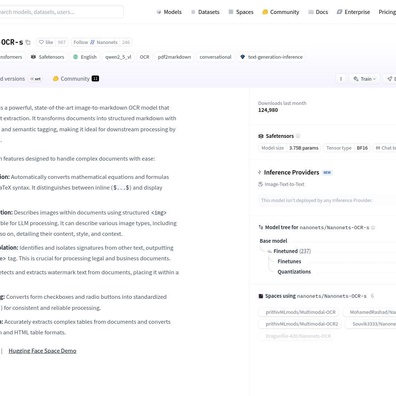396x396 pixels.
Task: Like the Nanonets OCR-s model
Action: click(46, 42)
